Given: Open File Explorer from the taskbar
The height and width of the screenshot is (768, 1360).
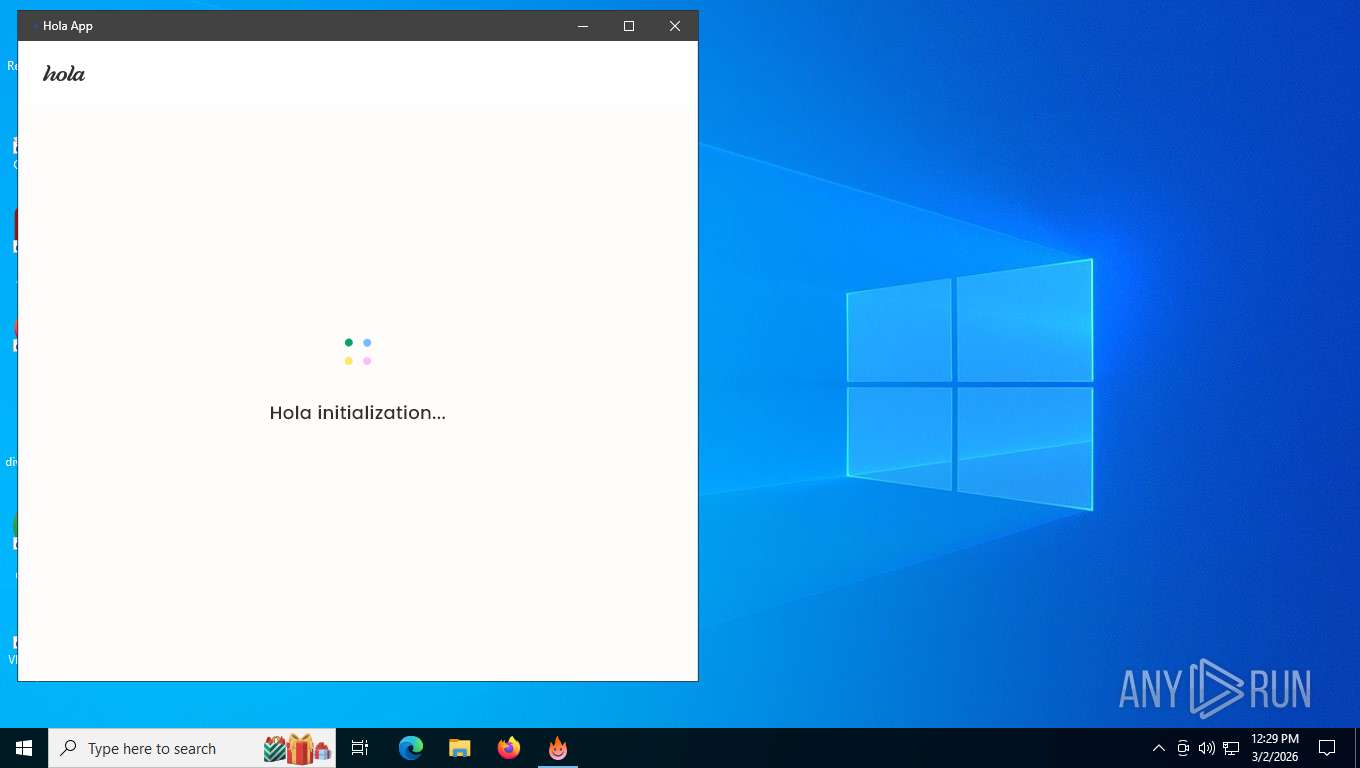Looking at the screenshot, I should point(459,748).
